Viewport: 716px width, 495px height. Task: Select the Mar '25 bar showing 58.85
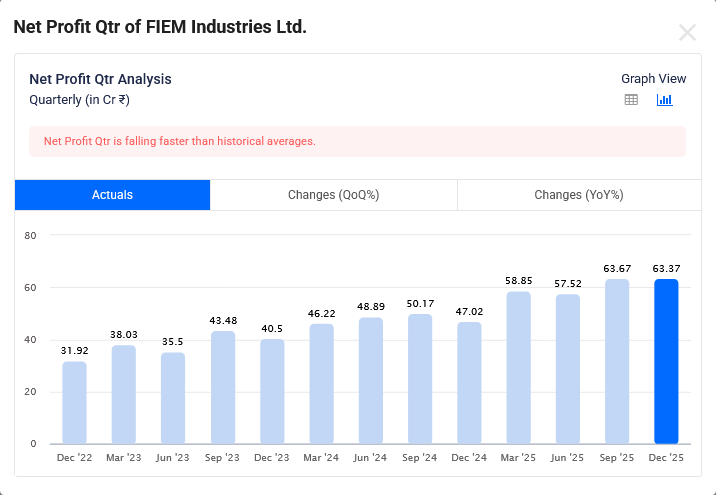tap(518, 368)
